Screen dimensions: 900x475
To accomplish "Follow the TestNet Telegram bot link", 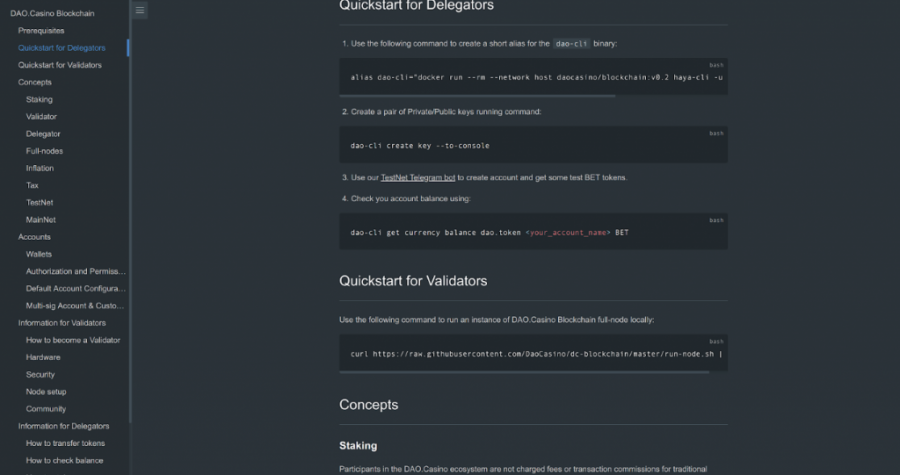I will click(418, 178).
